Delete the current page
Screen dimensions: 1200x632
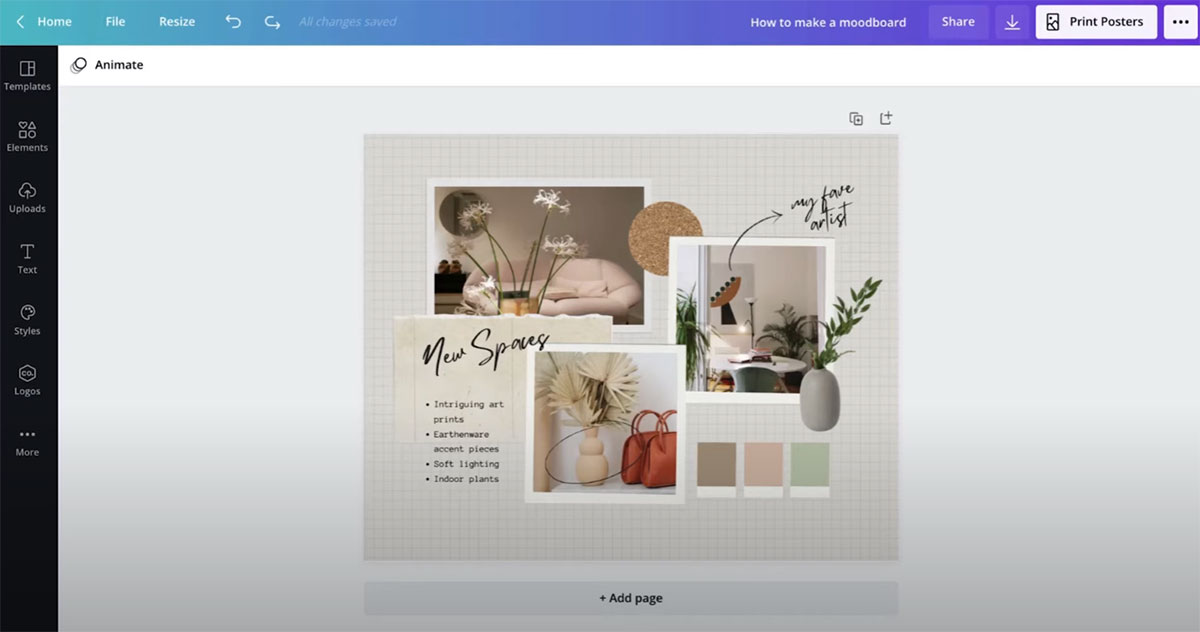(x=885, y=117)
